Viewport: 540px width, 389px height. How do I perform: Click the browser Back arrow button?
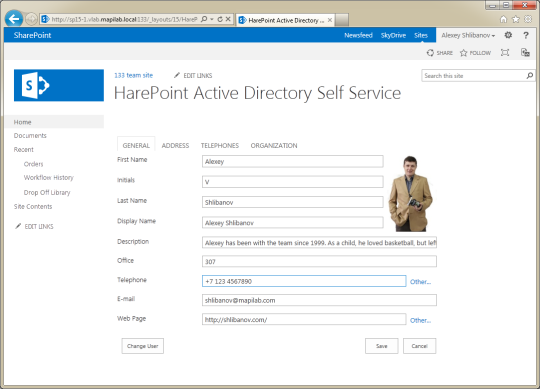pyautogui.click(x=14, y=19)
